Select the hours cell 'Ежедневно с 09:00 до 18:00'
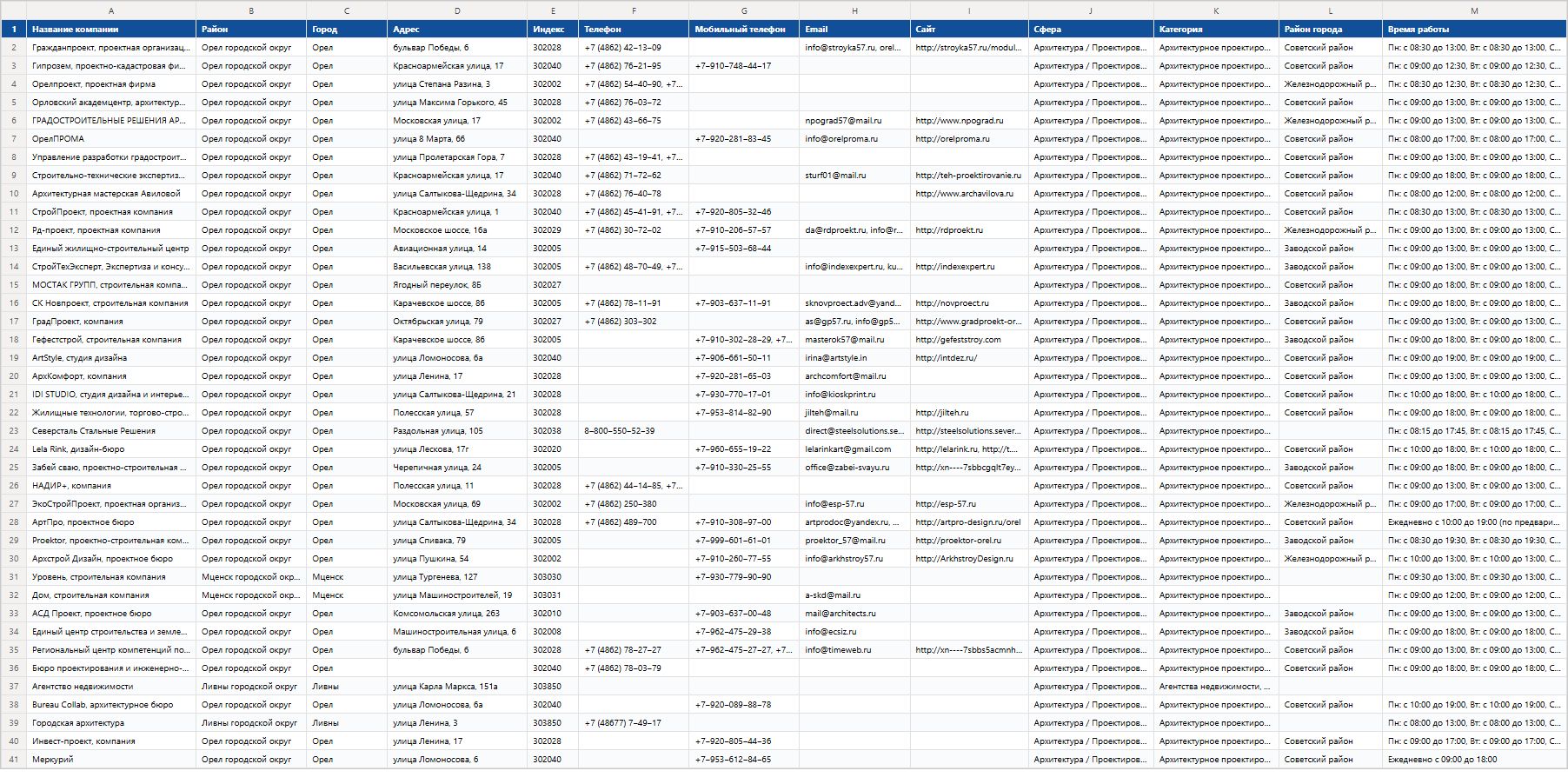The image size is (1568, 784). tap(1474, 760)
